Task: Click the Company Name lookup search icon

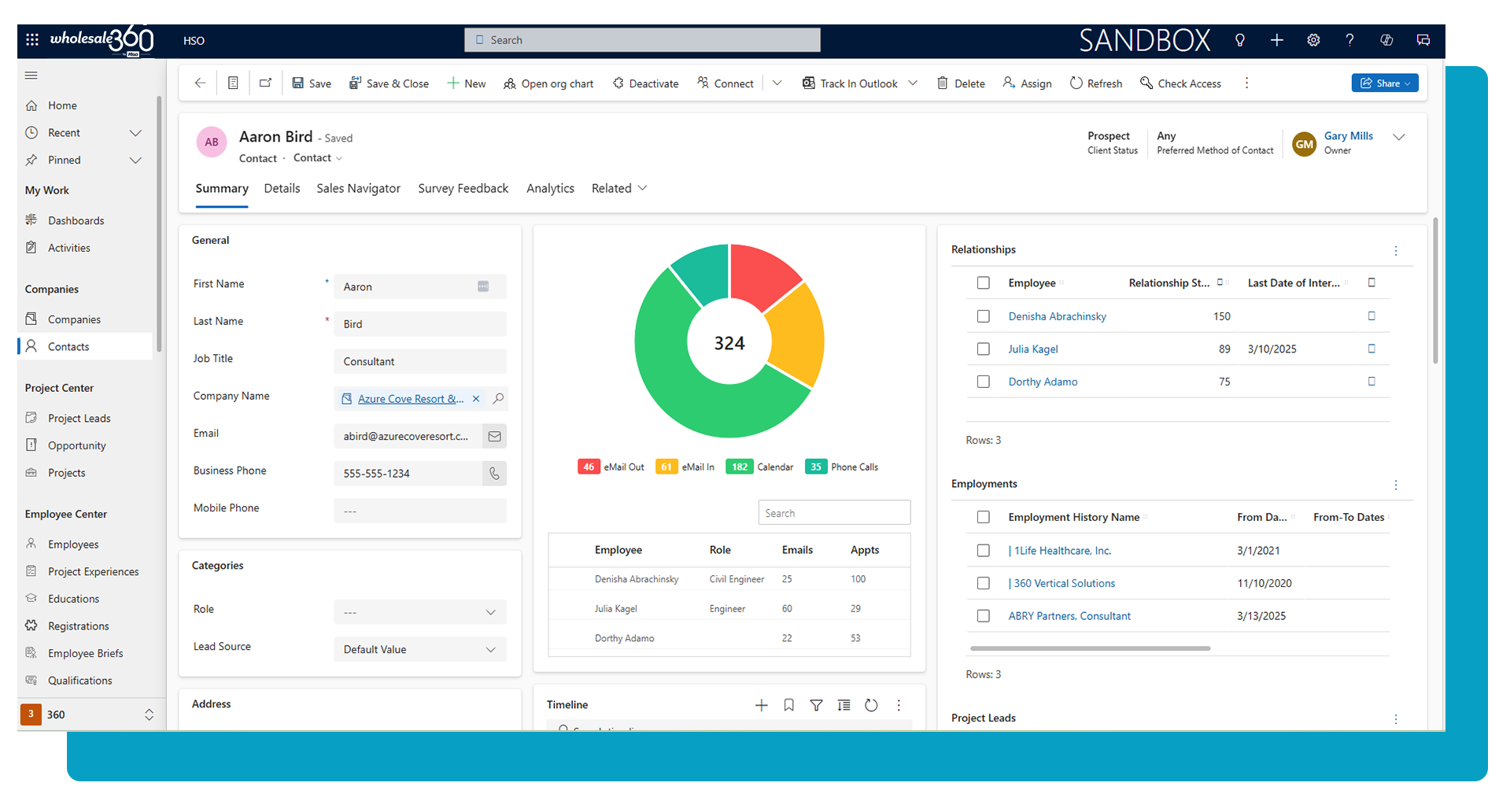Action: tap(498, 399)
